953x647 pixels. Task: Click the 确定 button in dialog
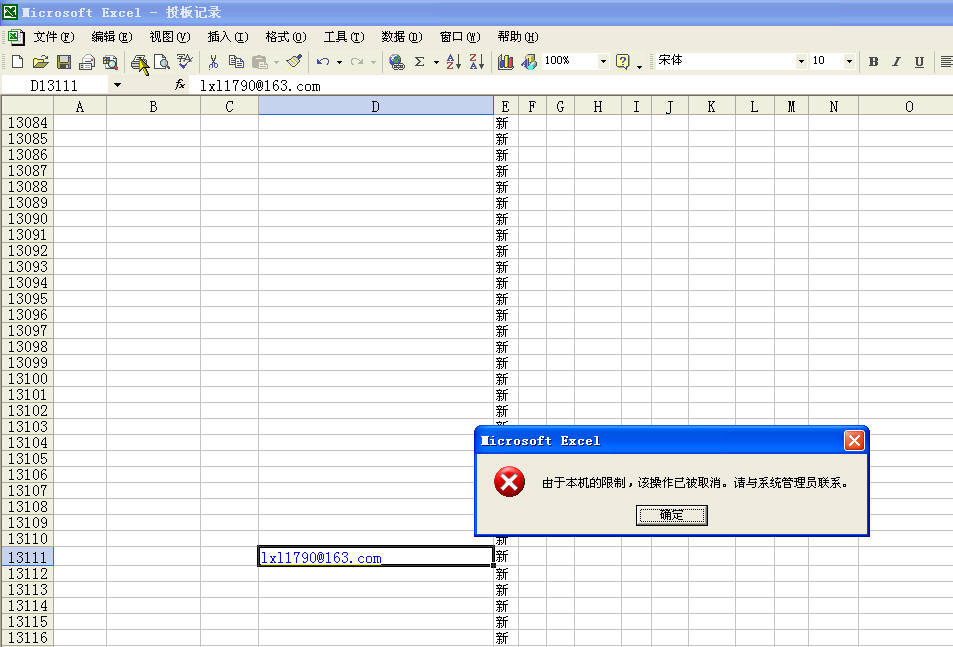coord(672,515)
